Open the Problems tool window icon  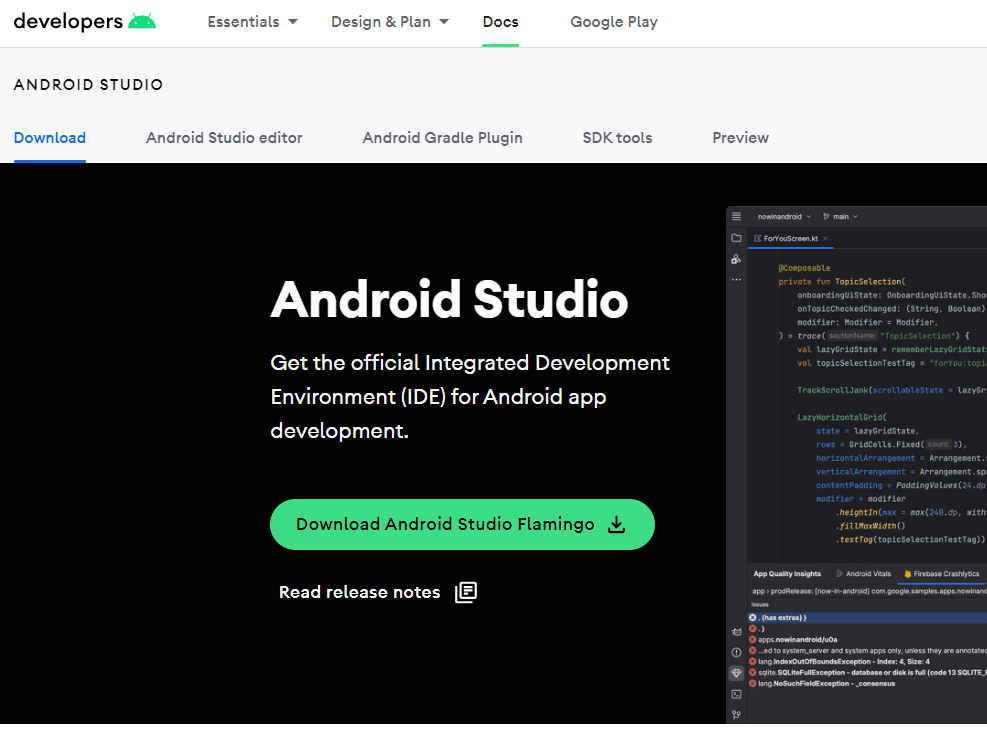pyautogui.click(x=736, y=652)
